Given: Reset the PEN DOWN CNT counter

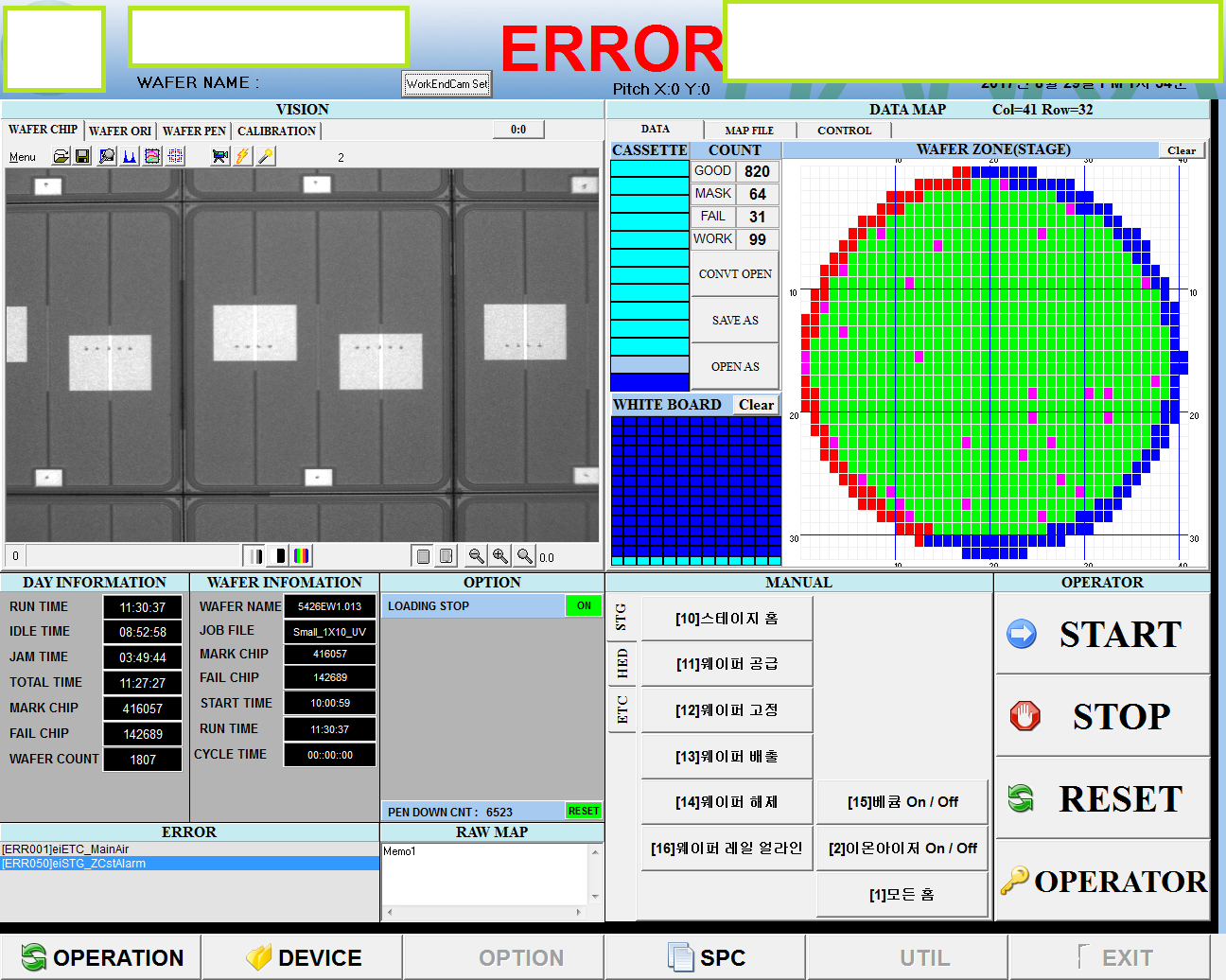Looking at the screenshot, I should point(583,812).
